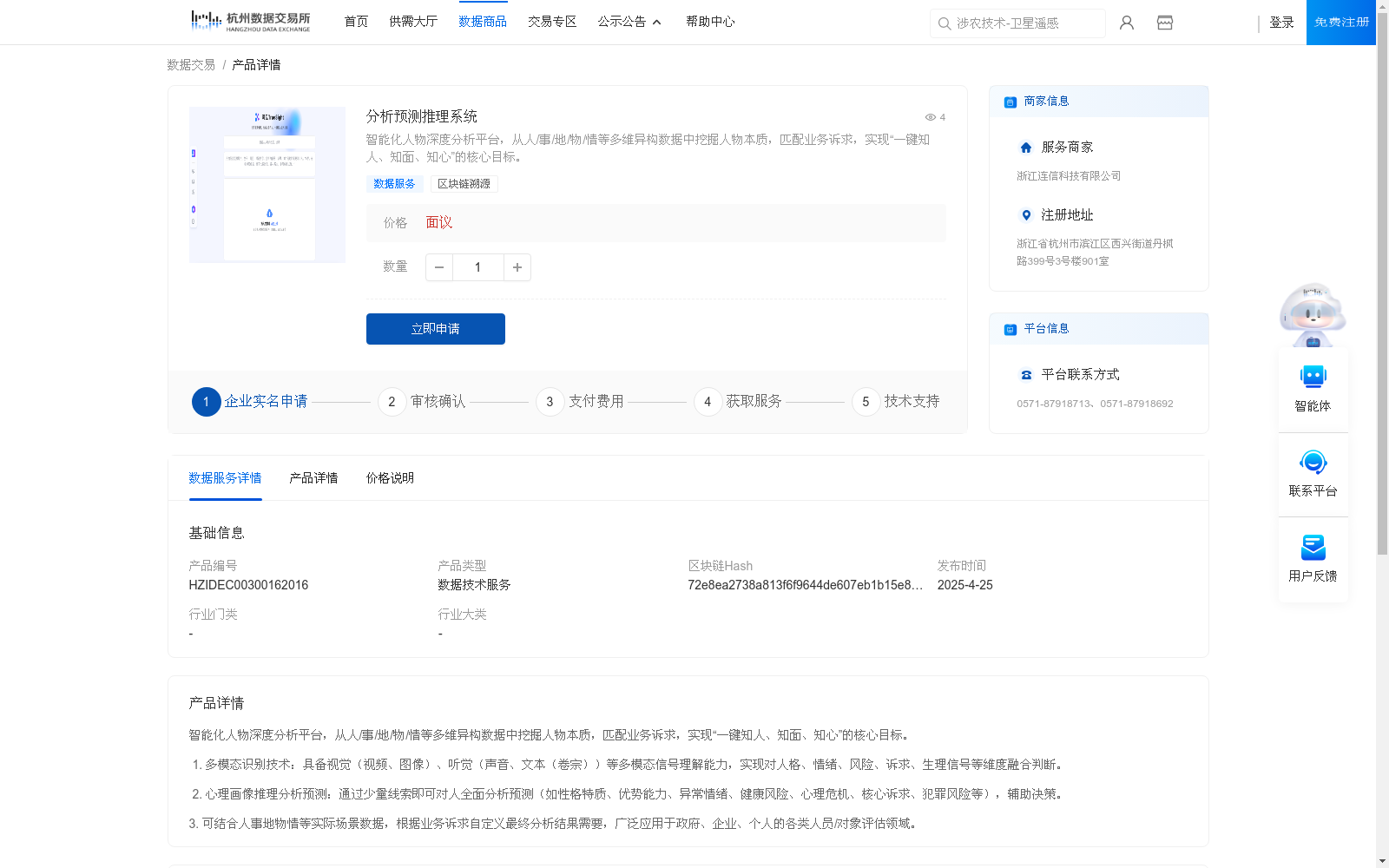Click the 数据服务 tag
This screenshot has width=1389, height=868.
click(x=395, y=184)
